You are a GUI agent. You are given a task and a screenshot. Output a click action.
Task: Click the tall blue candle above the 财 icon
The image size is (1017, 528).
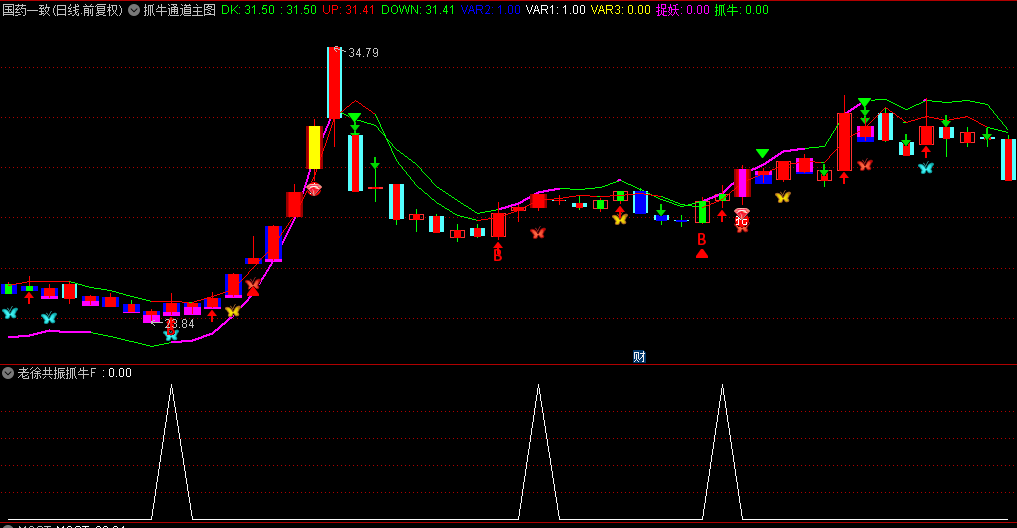pyautogui.click(x=640, y=203)
